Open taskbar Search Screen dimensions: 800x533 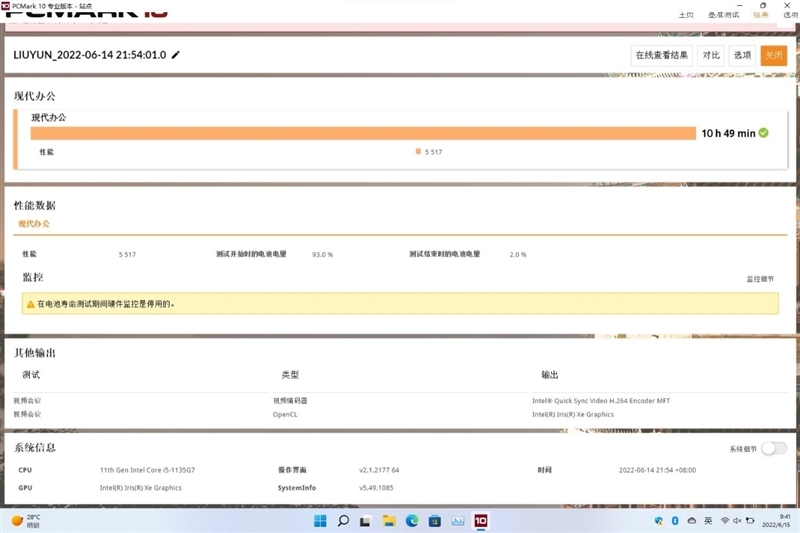(x=343, y=521)
